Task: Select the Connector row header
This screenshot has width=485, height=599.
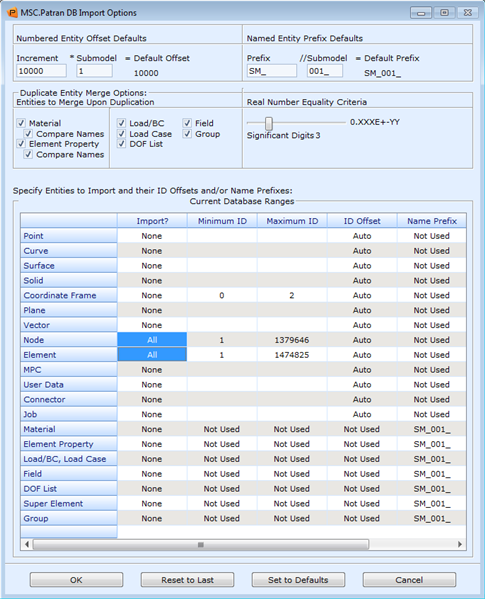Action: 69,400
